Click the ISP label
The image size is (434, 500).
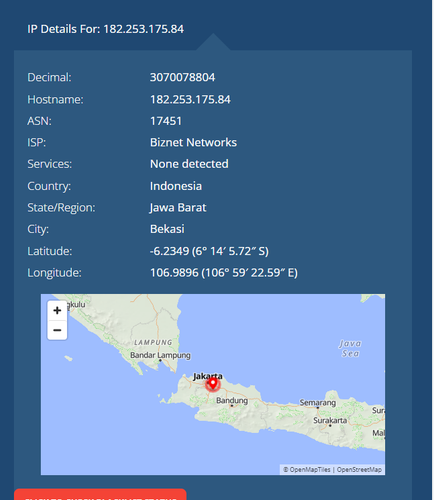click(36, 142)
